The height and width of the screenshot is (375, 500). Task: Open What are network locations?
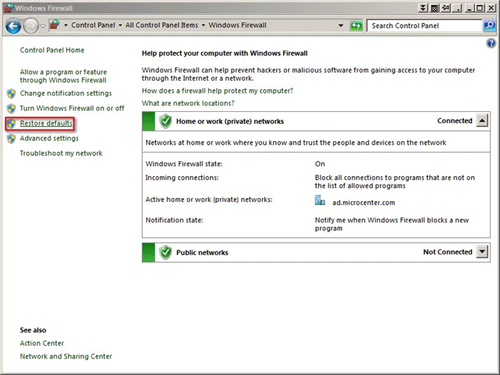pyautogui.click(x=188, y=103)
